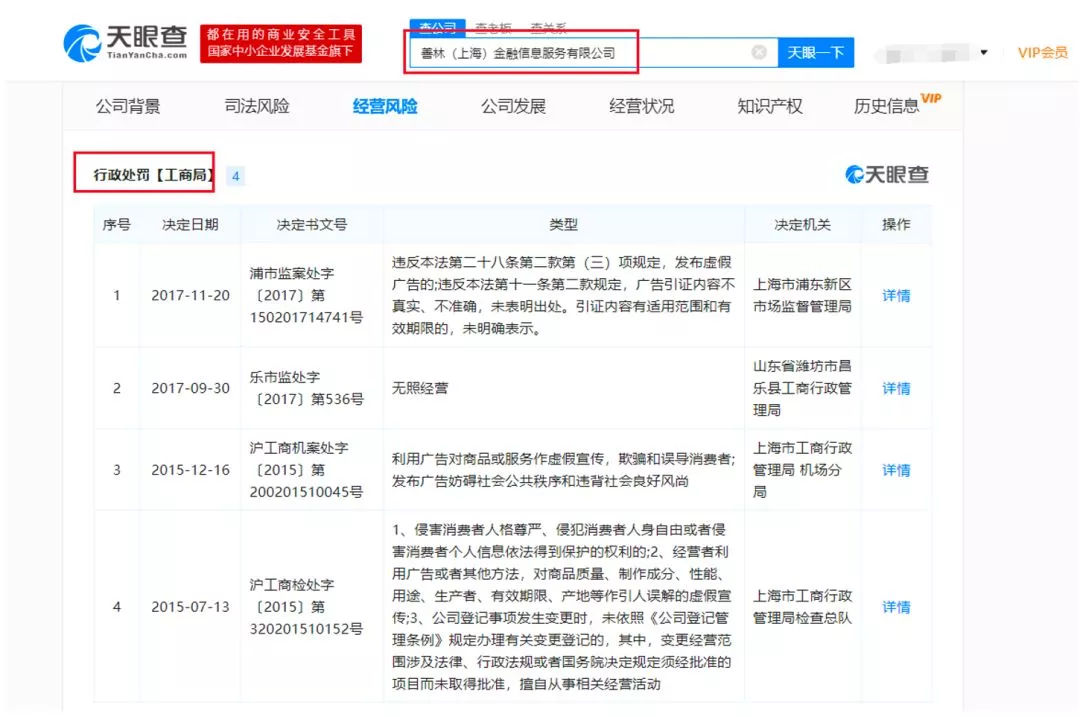Switch to the 司法风险 tab
The image size is (1080, 717).
(x=257, y=106)
